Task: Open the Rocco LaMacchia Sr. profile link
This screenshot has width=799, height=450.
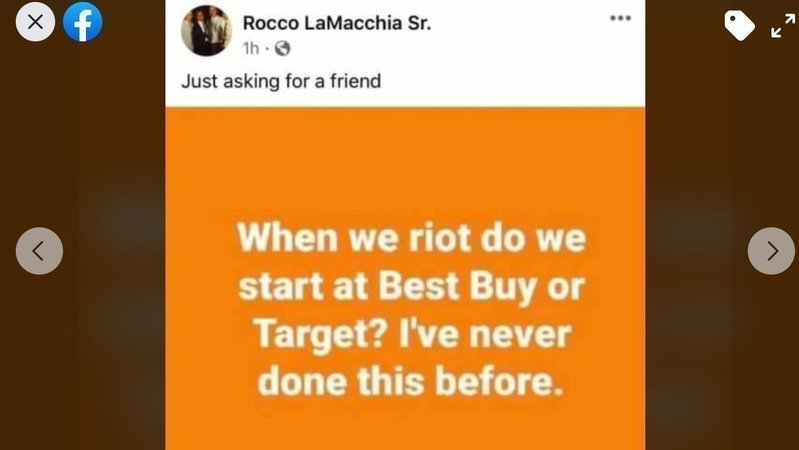Action: pyautogui.click(x=337, y=23)
